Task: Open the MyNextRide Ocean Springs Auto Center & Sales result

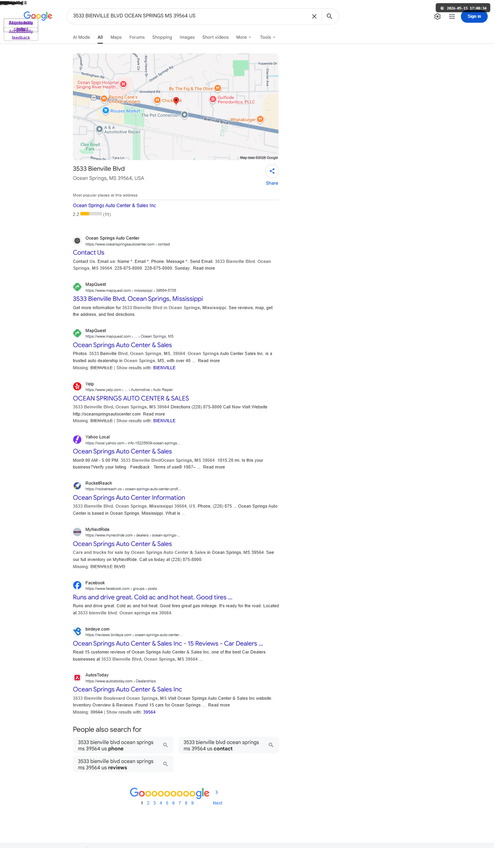Action: pyautogui.click(x=122, y=544)
